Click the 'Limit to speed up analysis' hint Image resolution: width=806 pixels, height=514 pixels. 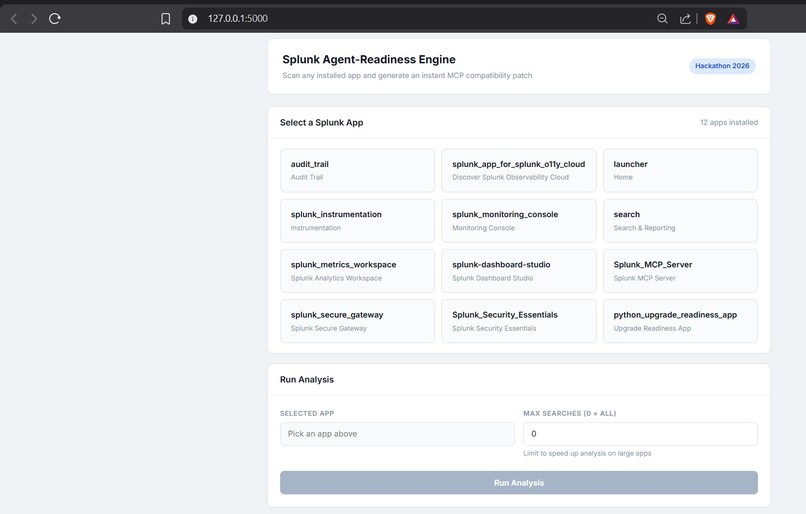(587, 453)
